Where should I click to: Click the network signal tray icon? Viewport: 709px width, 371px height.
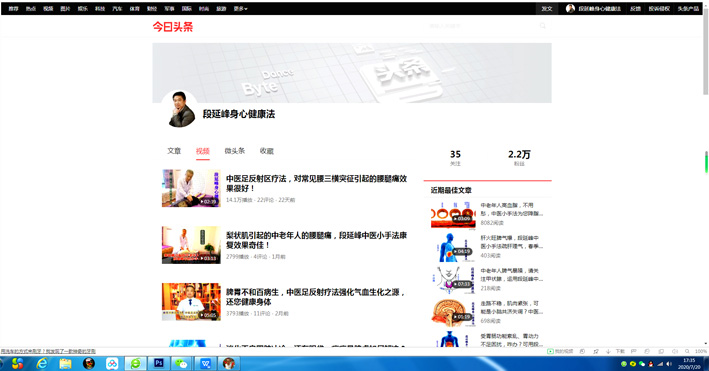(660, 364)
